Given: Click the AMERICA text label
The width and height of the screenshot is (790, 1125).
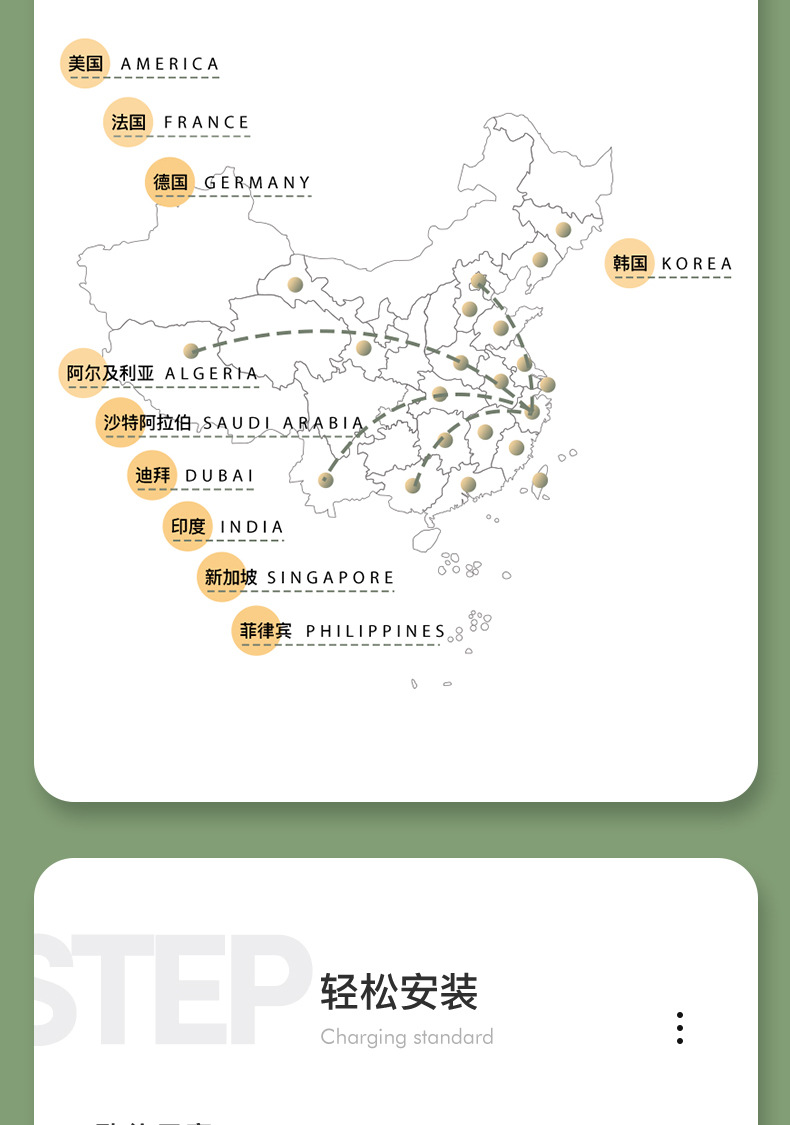Looking at the screenshot, I should [x=169, y=65].
